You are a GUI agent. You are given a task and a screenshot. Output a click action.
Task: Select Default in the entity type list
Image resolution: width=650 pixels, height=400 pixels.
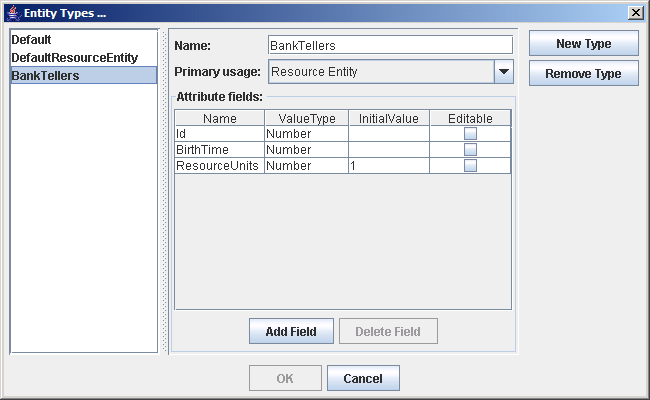31,40
